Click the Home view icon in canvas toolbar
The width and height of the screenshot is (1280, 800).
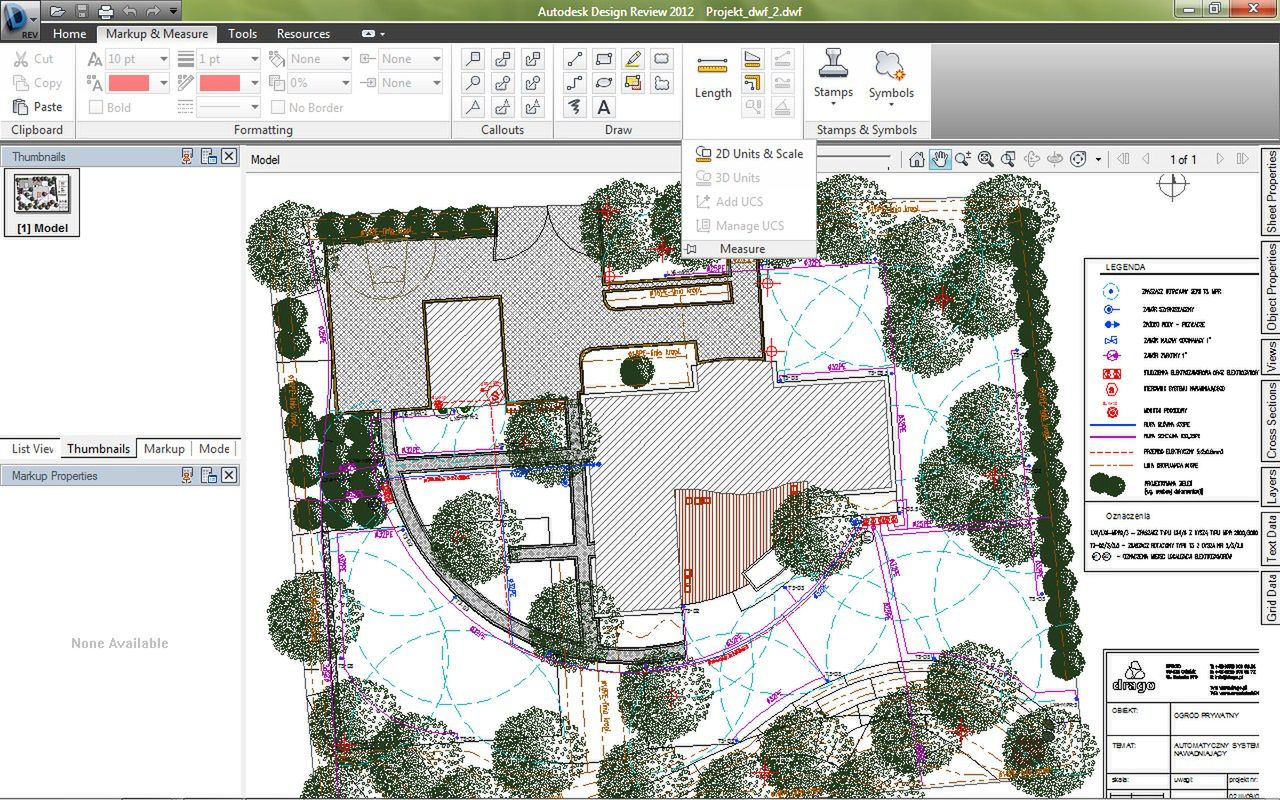tap(917, 159)
